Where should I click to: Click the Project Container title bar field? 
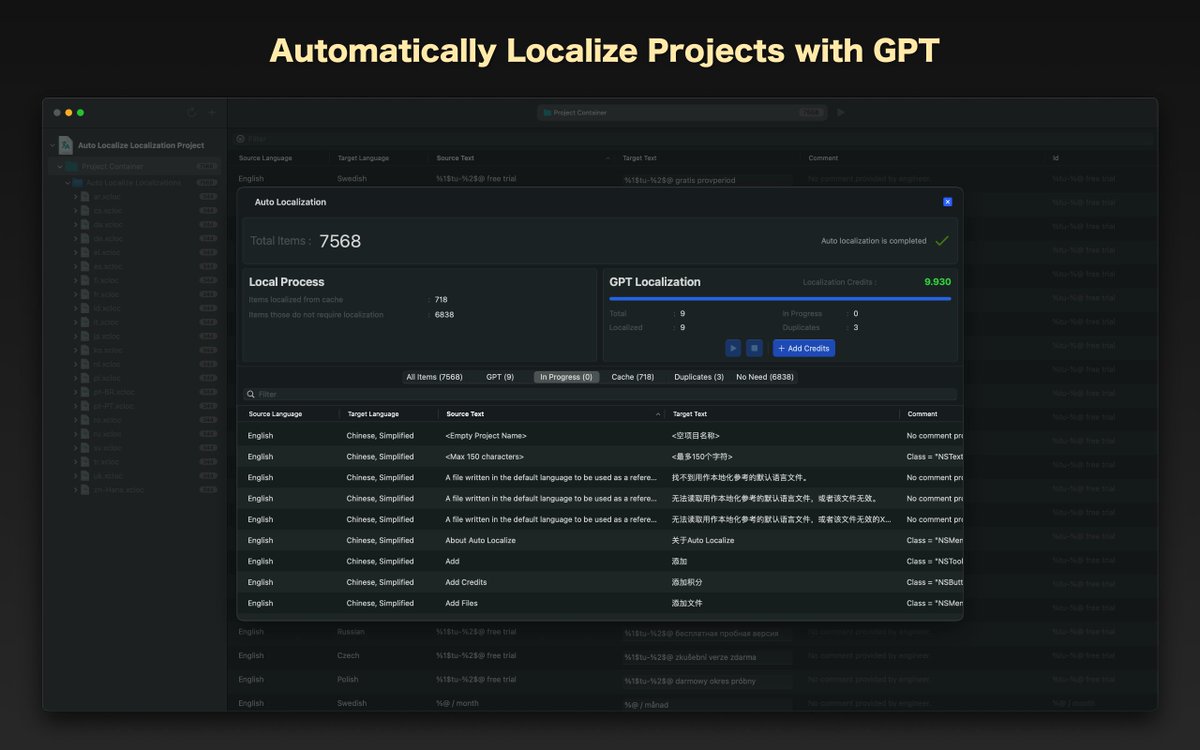click(x=682, y=113)
